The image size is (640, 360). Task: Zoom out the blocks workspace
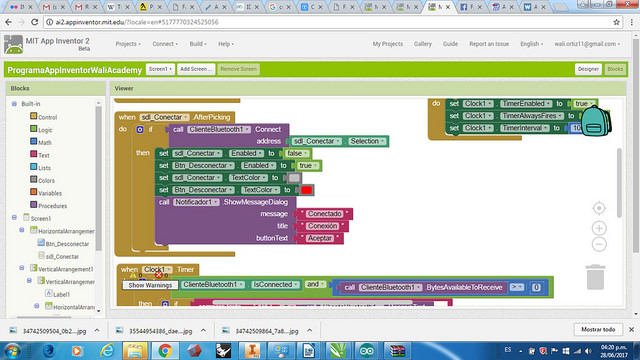pyautogui.click(x=599, y=244)
